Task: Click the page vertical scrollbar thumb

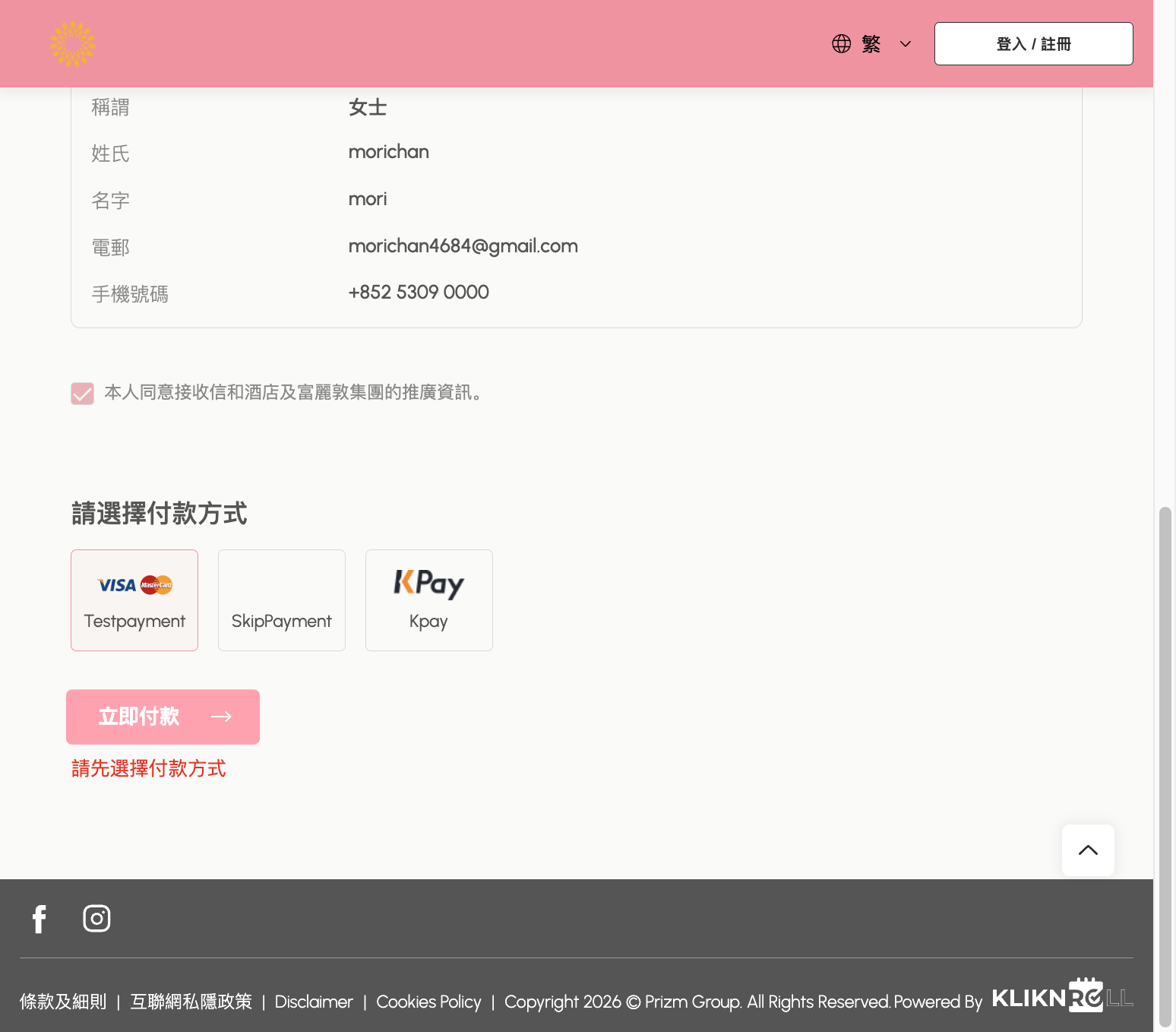Action: (1165, 766)
